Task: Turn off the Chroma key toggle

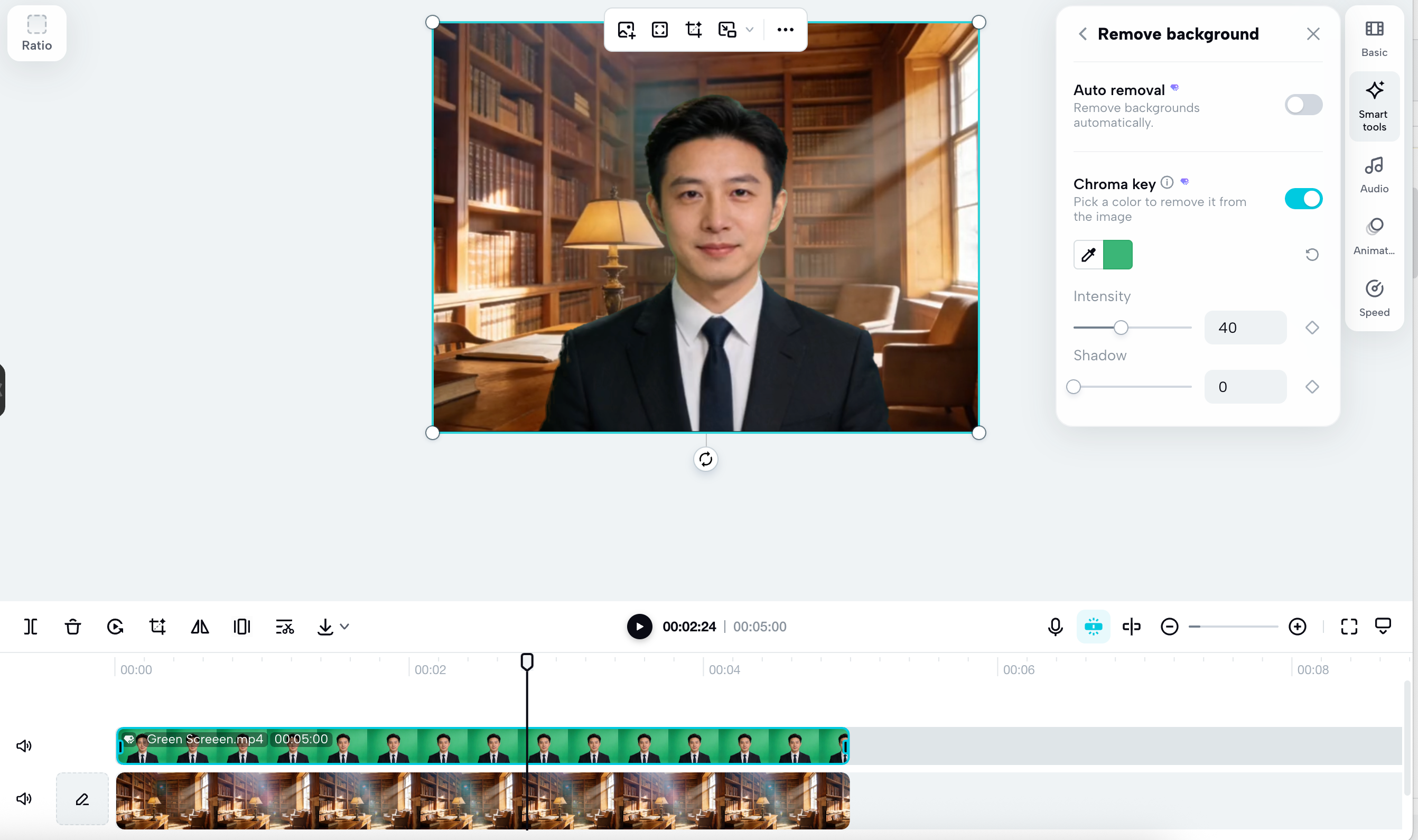Action: 1303,199
